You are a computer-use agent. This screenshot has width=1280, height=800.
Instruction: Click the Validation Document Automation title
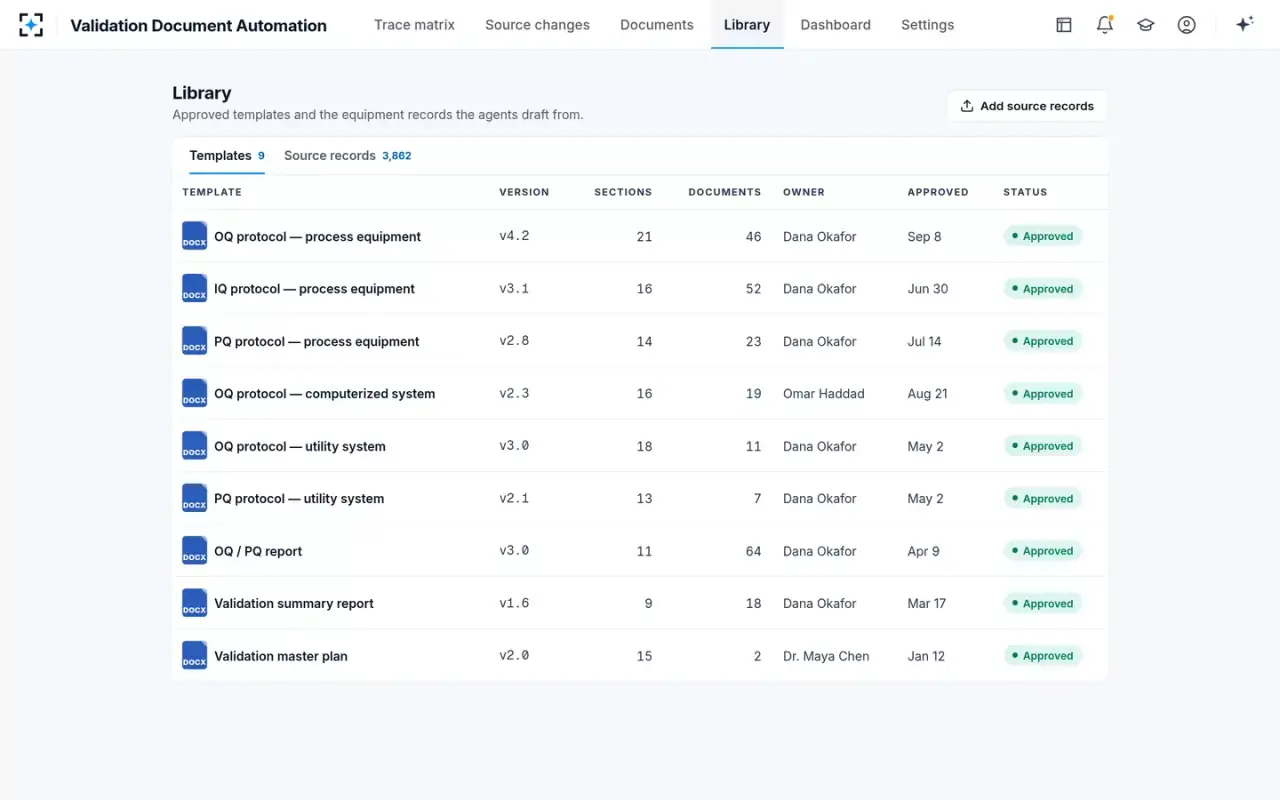[198, 26]
